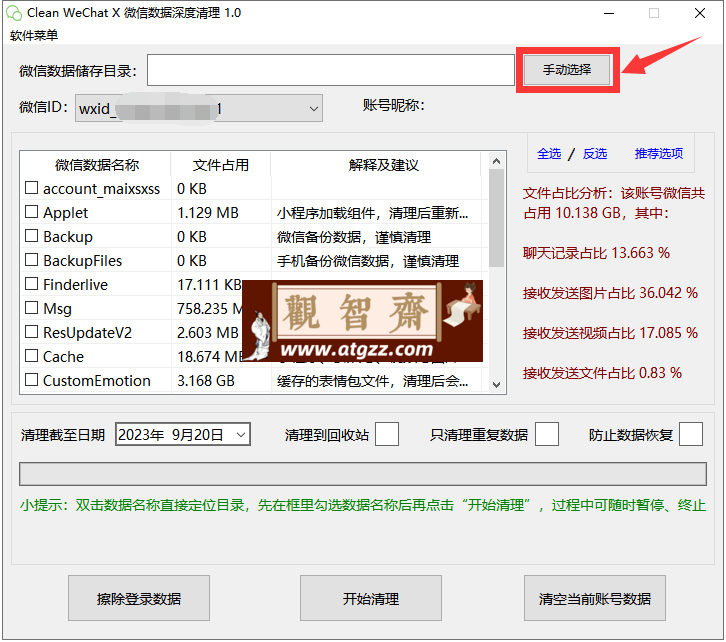This screenshot has width=726, height=642.
Task: Click the list scroll-down arrow
Action: pyautogui.click(x=496, y=385)
